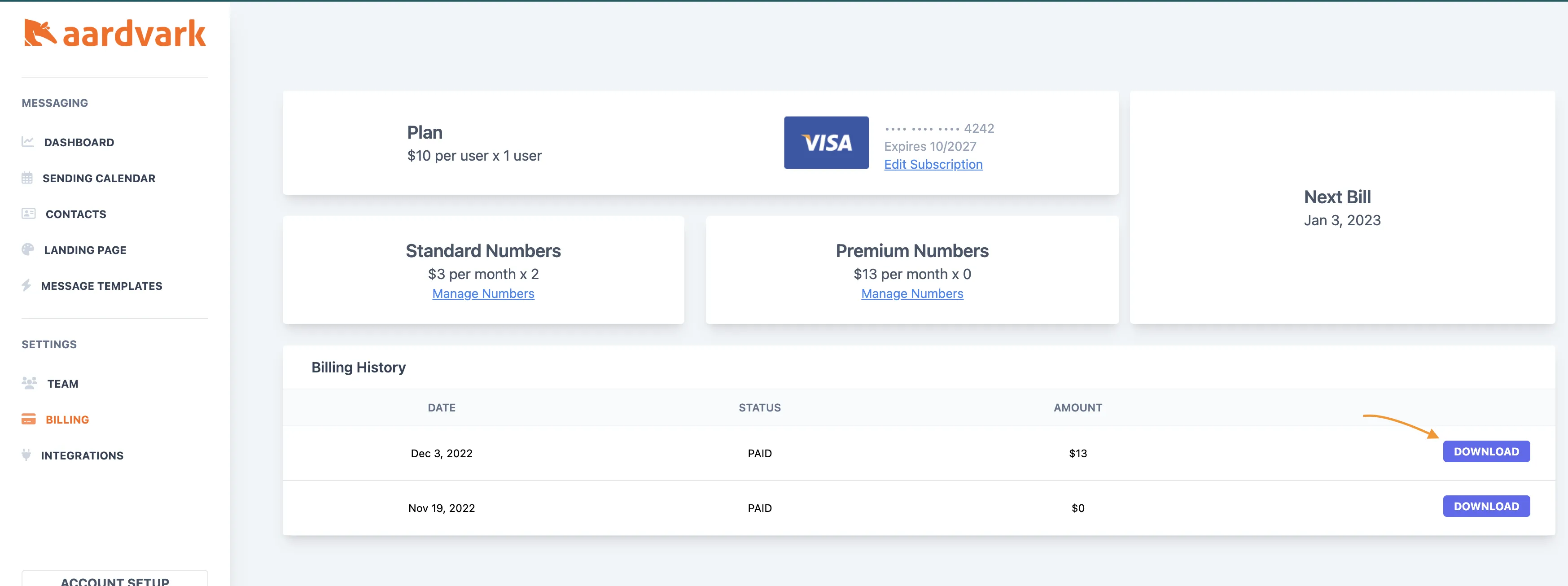Image resolution: width=1568 pixels, height=586 pixels.
Task: Click Manage Numbers under Premium Numbers
Action: 911,293
